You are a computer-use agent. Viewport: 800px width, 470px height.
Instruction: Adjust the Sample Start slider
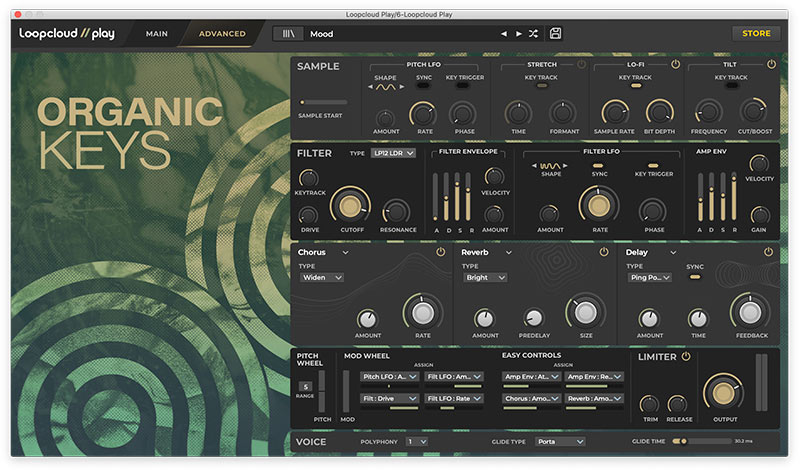(x=323, y=102)
